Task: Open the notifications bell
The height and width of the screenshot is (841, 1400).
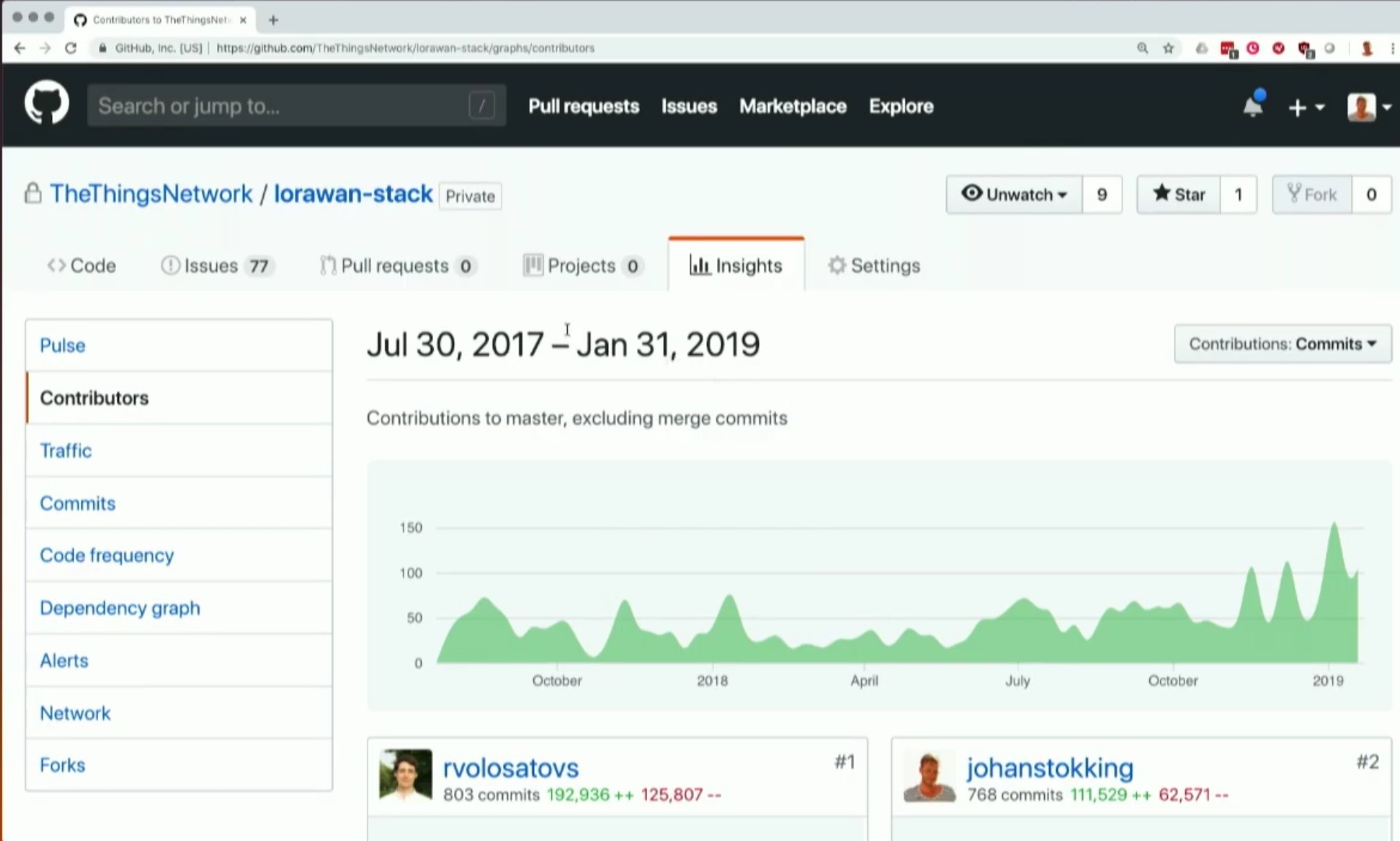Action: click(x=1253, y=105)
